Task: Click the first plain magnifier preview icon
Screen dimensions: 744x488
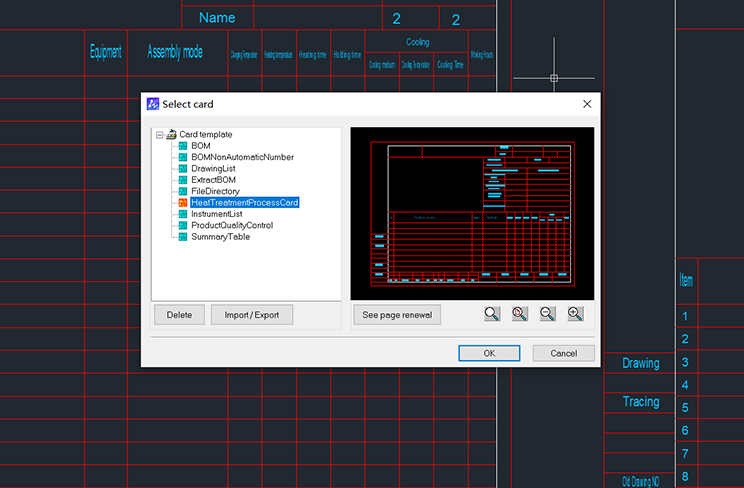Action: tap(491, 314)
